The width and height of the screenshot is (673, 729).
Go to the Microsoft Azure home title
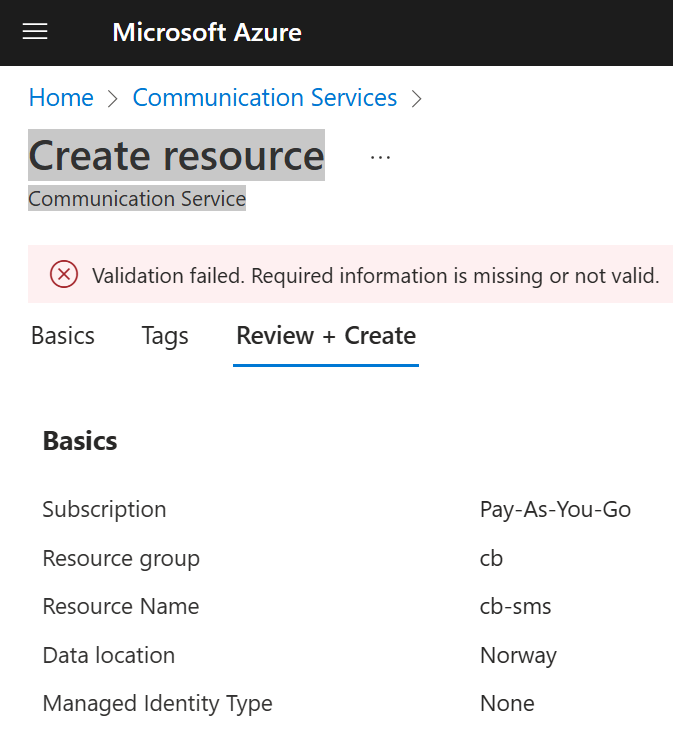coord(207,32)
